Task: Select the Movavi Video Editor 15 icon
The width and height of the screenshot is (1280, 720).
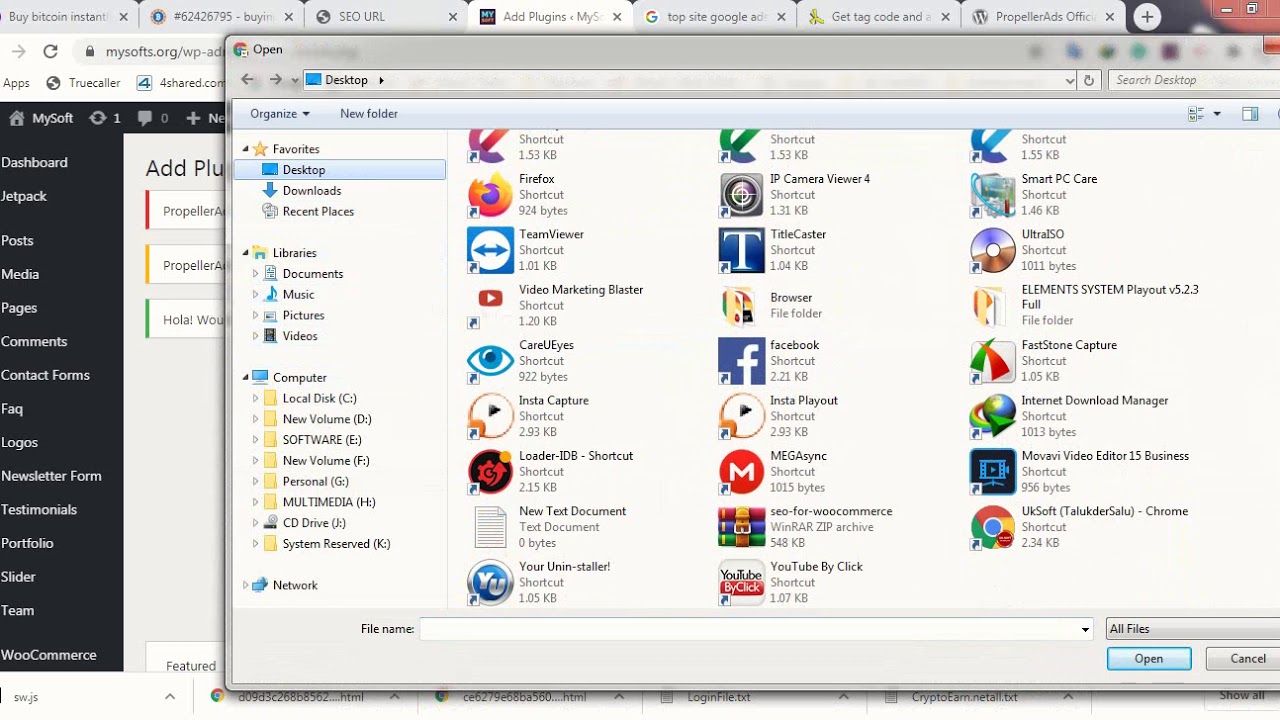Action: click(993, 471)
